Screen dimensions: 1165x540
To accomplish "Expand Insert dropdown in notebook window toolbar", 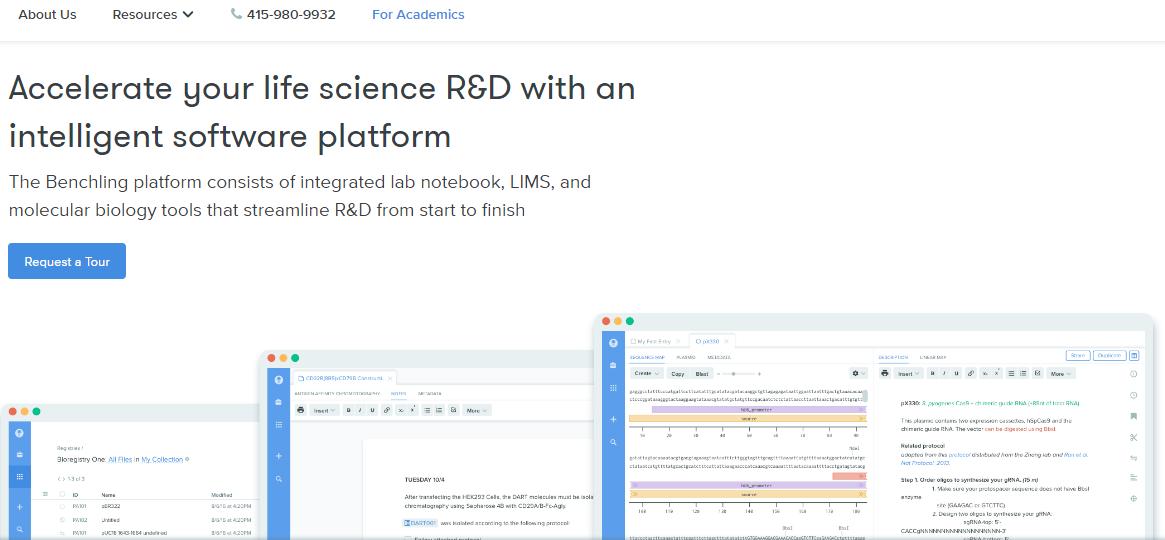I will (325, 410).
